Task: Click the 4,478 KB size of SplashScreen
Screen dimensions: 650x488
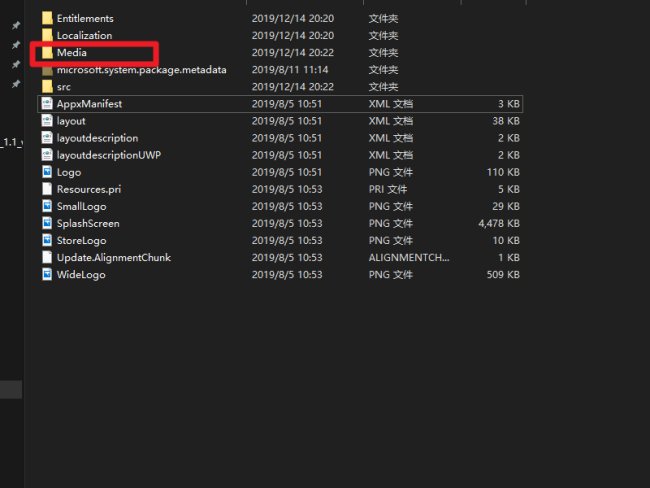Action: (x=499, y=223)
